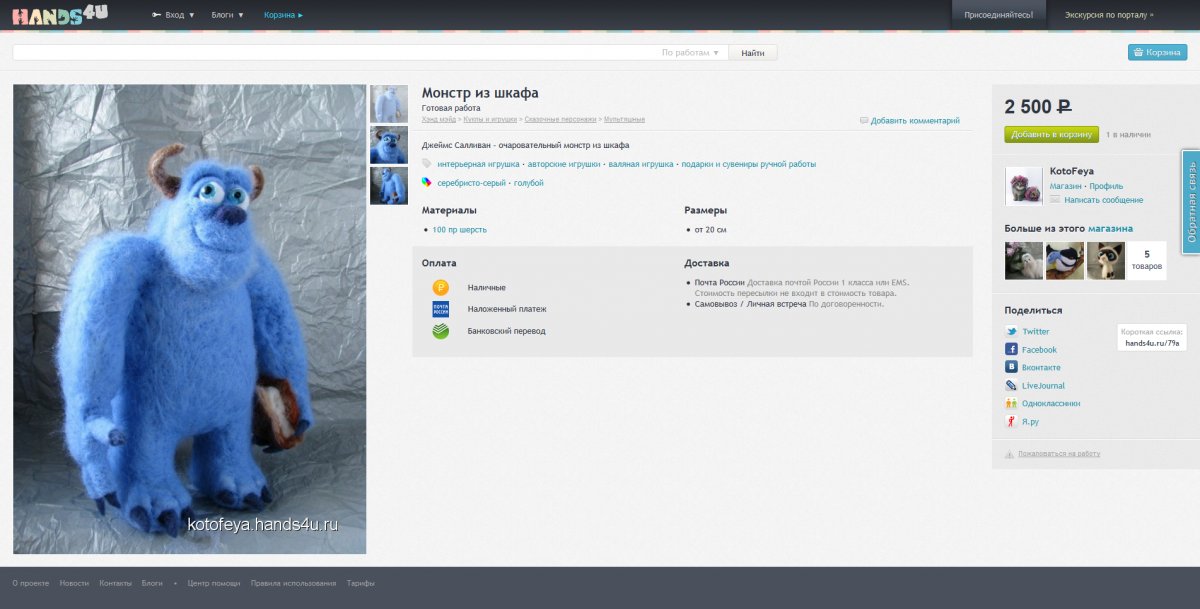
Task: Open Правила использования footer link
Action: (x=293, y=583)
